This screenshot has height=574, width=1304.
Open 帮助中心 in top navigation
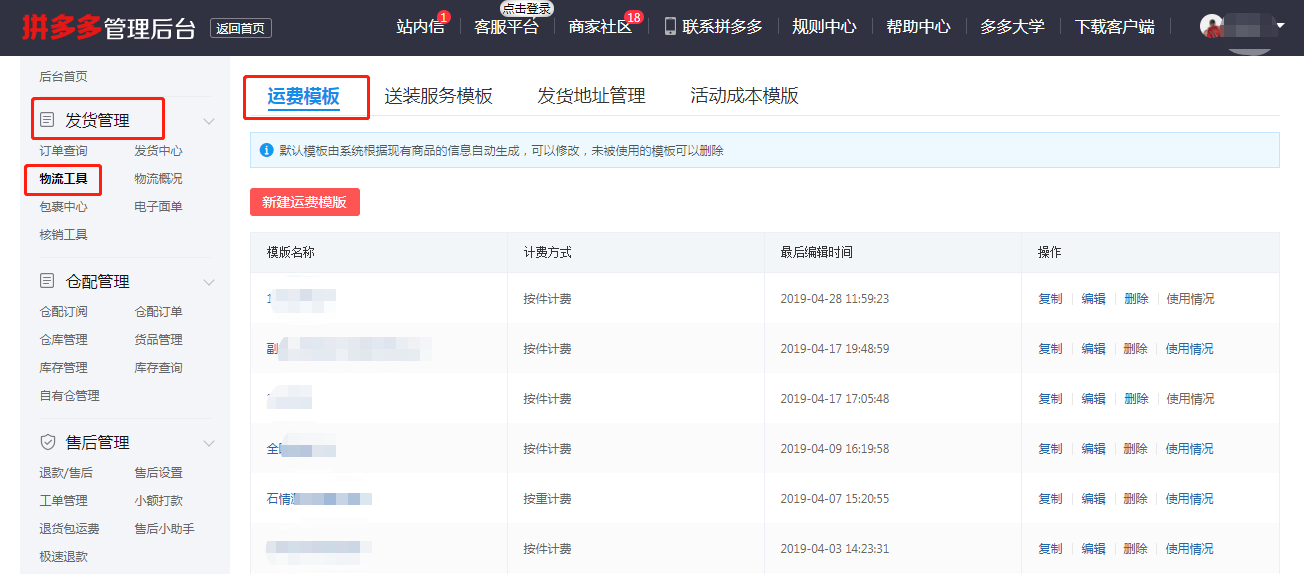point(918,27)
